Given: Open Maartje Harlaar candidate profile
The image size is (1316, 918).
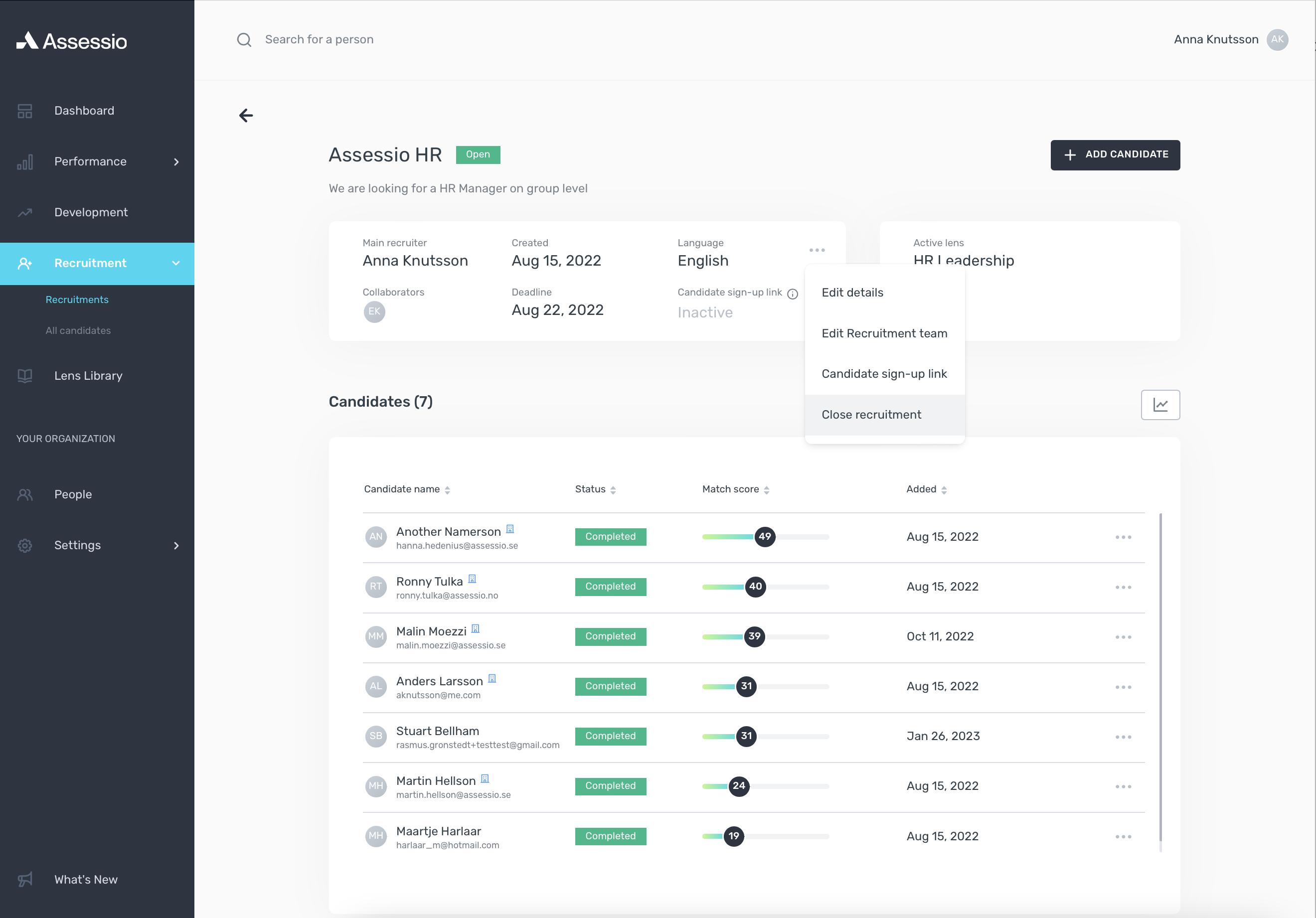Looking at the screenshot, I should [439, 831].
